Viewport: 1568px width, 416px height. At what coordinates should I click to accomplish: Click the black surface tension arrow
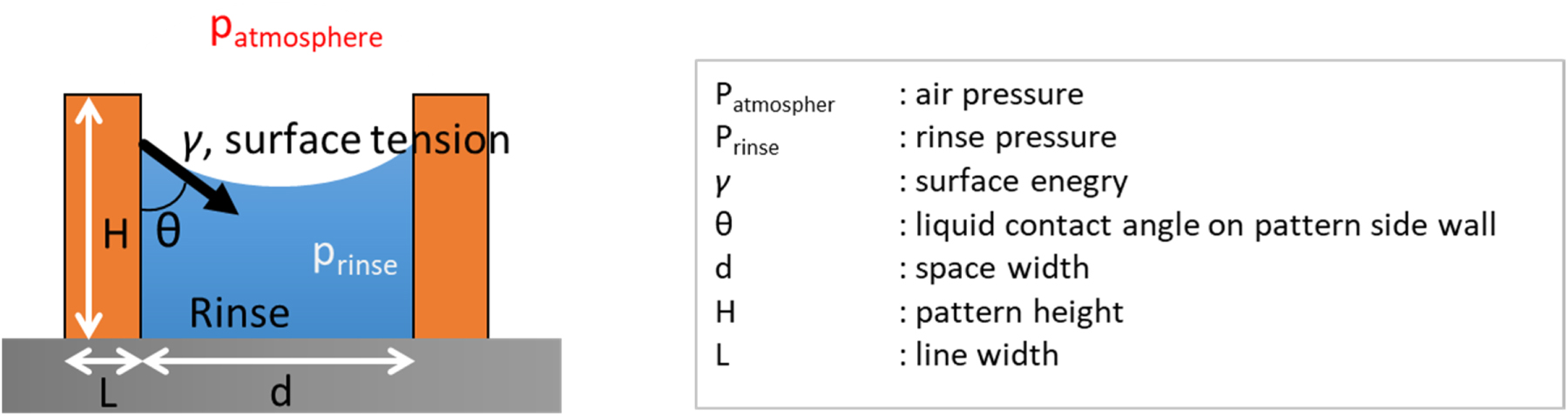[x=186, y=175]
